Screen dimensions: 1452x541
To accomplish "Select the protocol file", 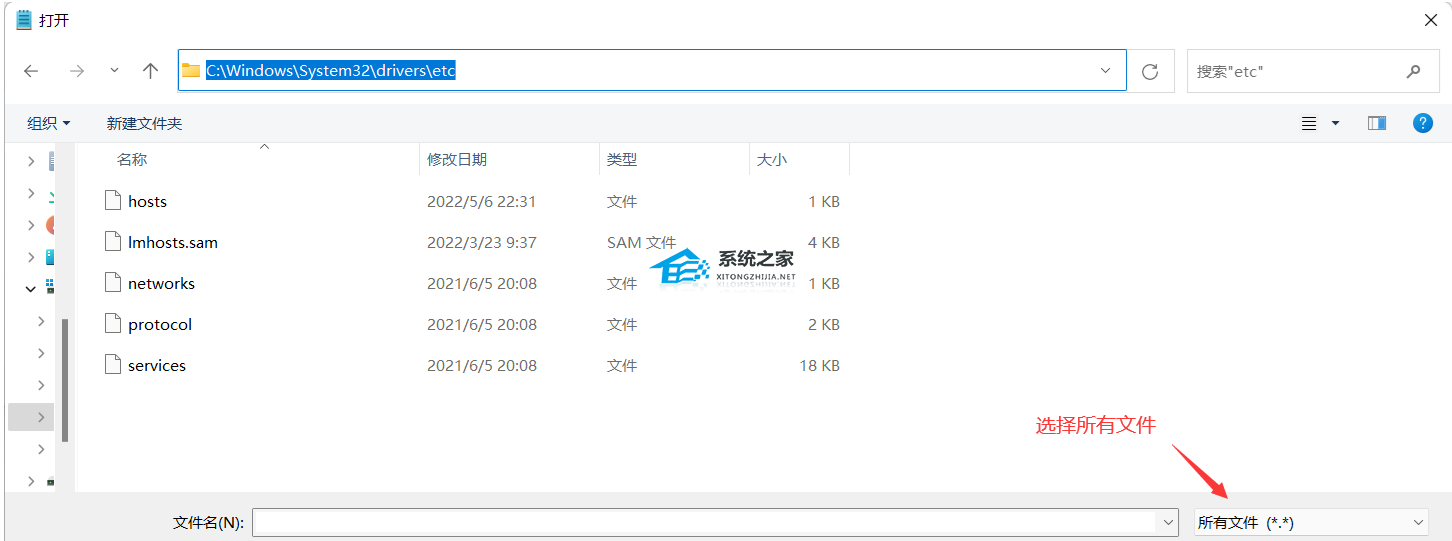I will tap(160, 324).
